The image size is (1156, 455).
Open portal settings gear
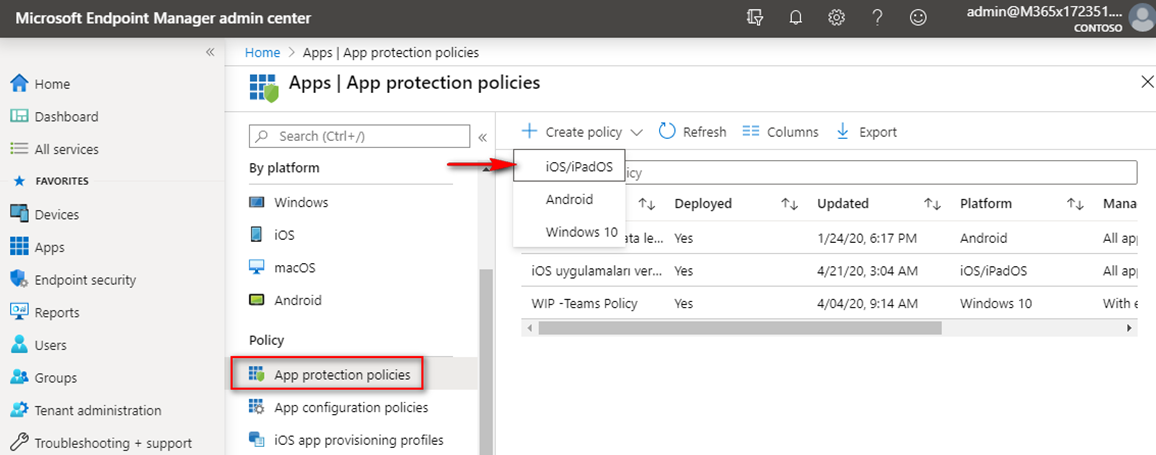click(836, 18)
